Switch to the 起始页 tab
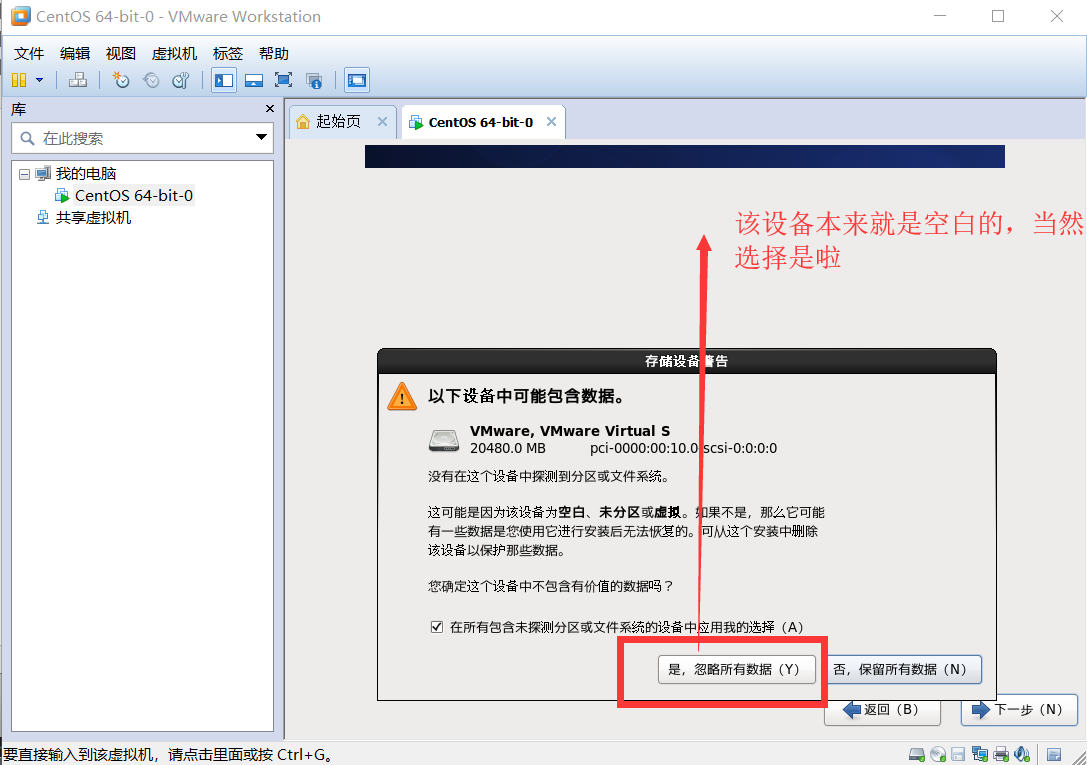This screenshot has width=1087, height=765. (x=338, y=121)
